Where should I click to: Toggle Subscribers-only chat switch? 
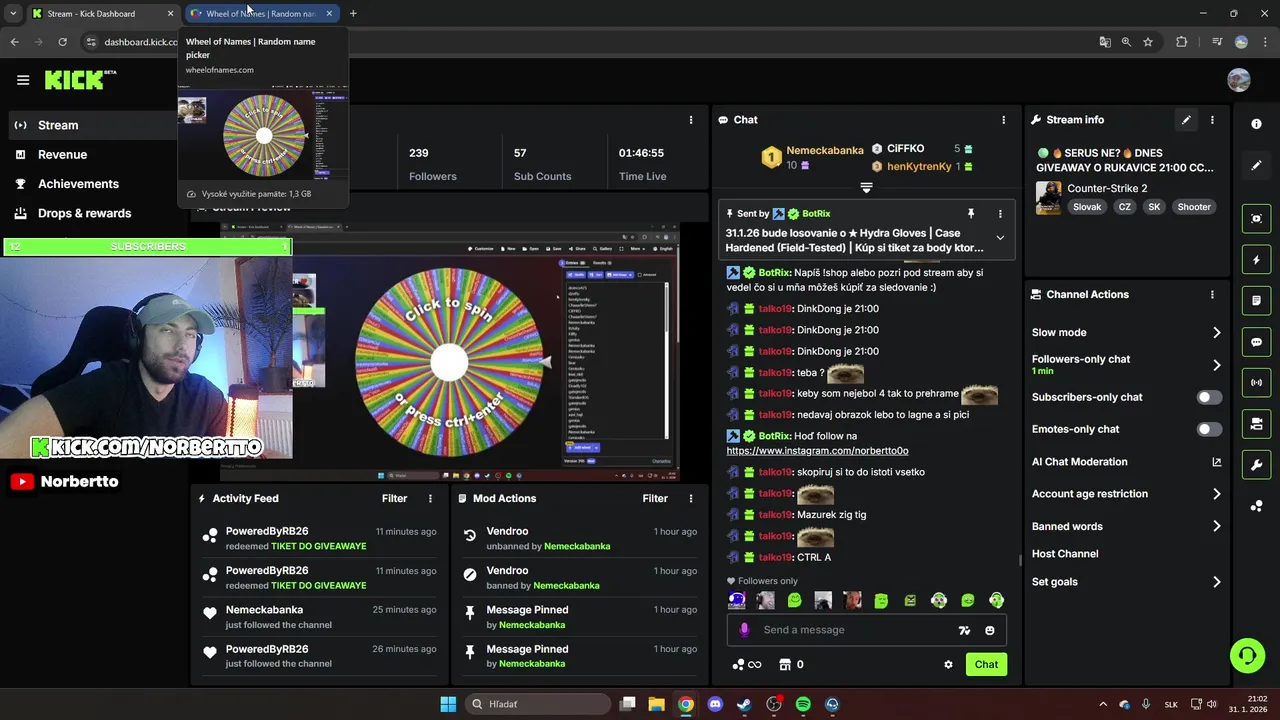pyautogui.click(x=1209, y=397)
